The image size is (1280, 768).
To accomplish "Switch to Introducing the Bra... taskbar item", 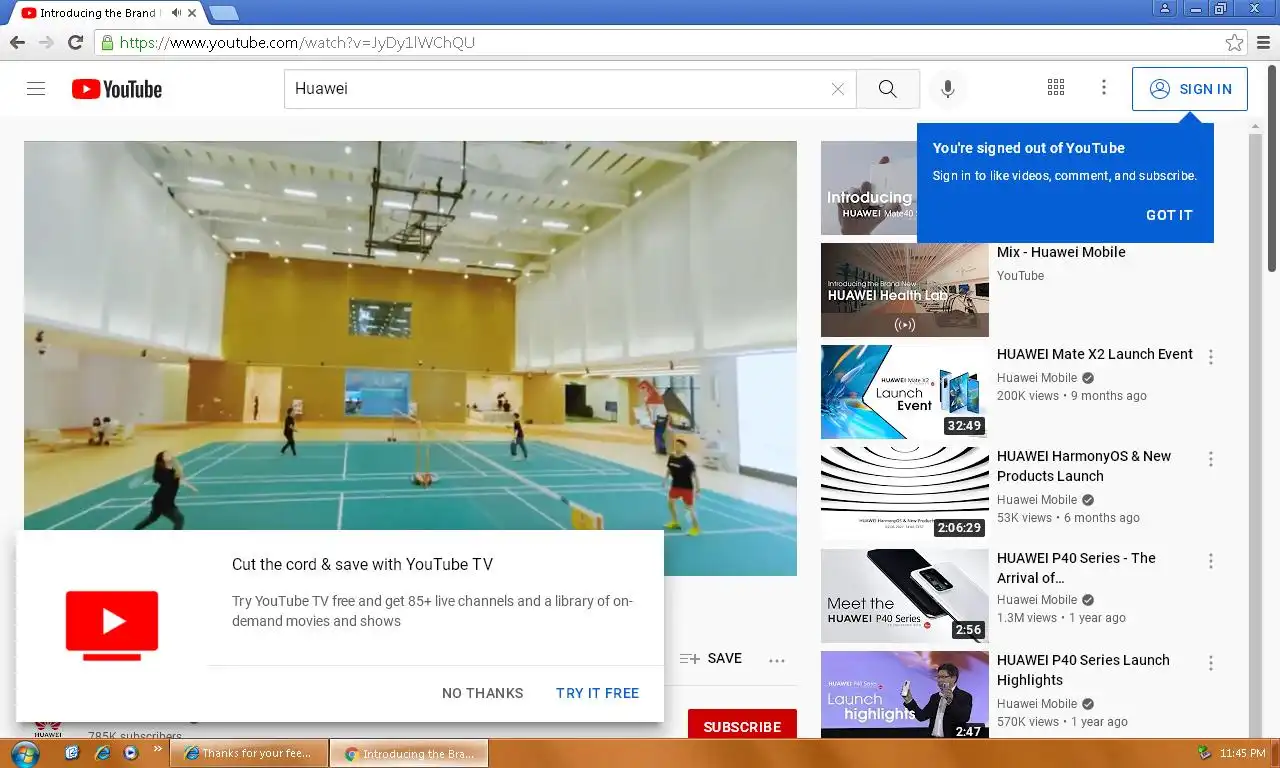I will click(x=409, y=753).
